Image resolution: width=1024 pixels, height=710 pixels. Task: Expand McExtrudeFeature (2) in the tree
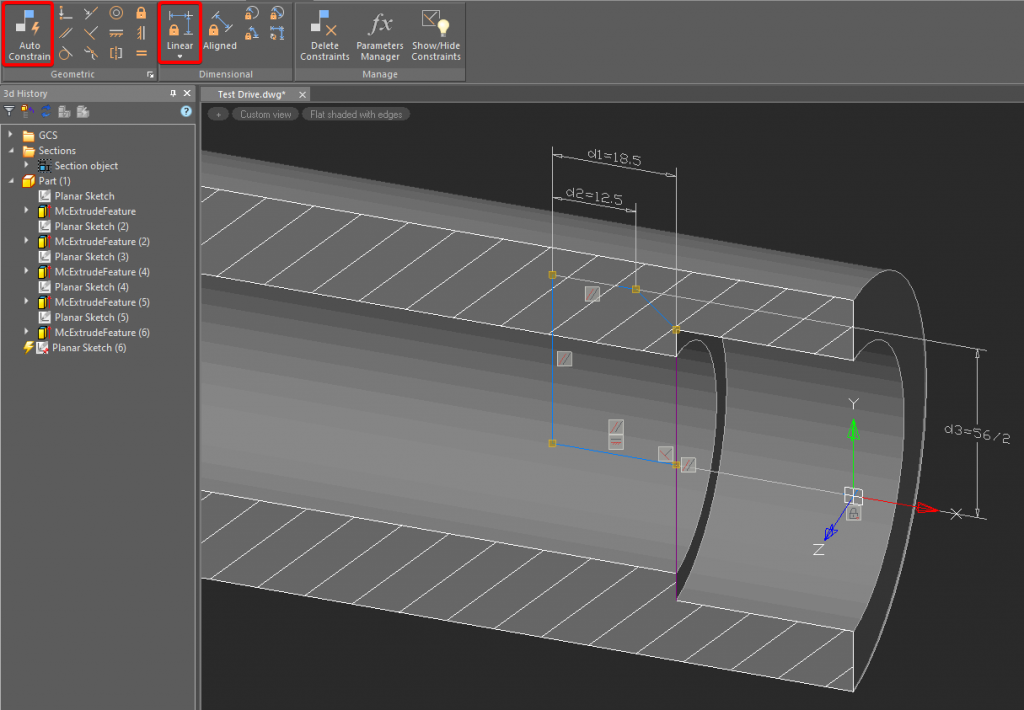(24, 241)
